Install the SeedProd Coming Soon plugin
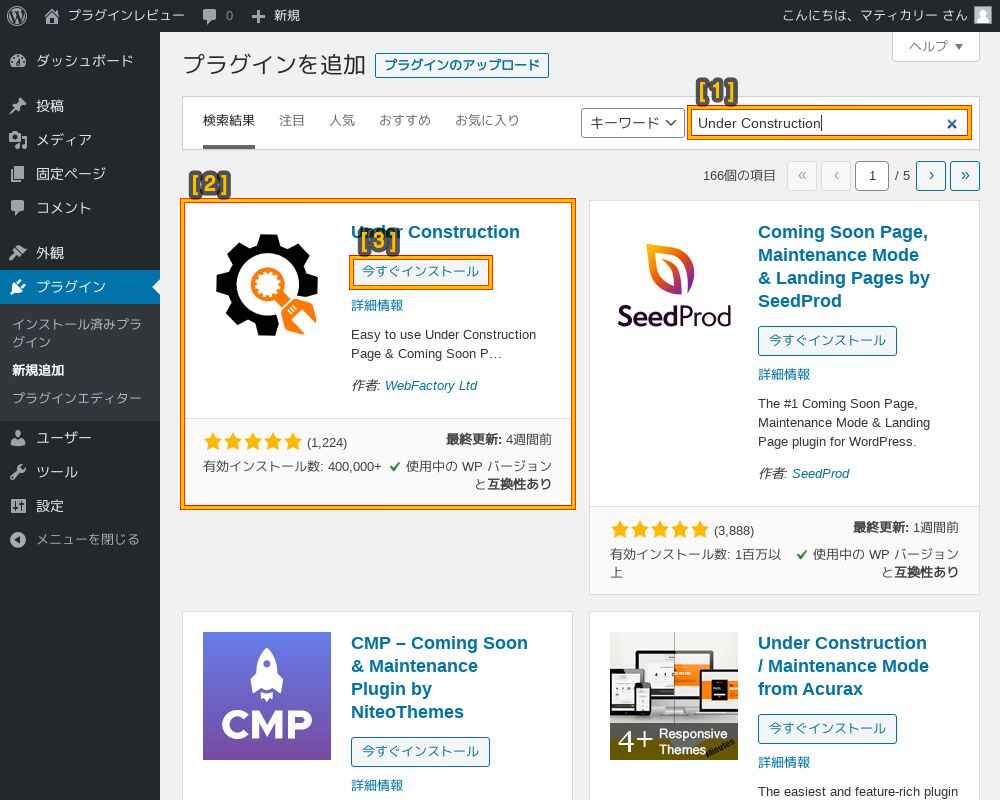The width and height of the screenshot is (1000, 800). (827, 341)
